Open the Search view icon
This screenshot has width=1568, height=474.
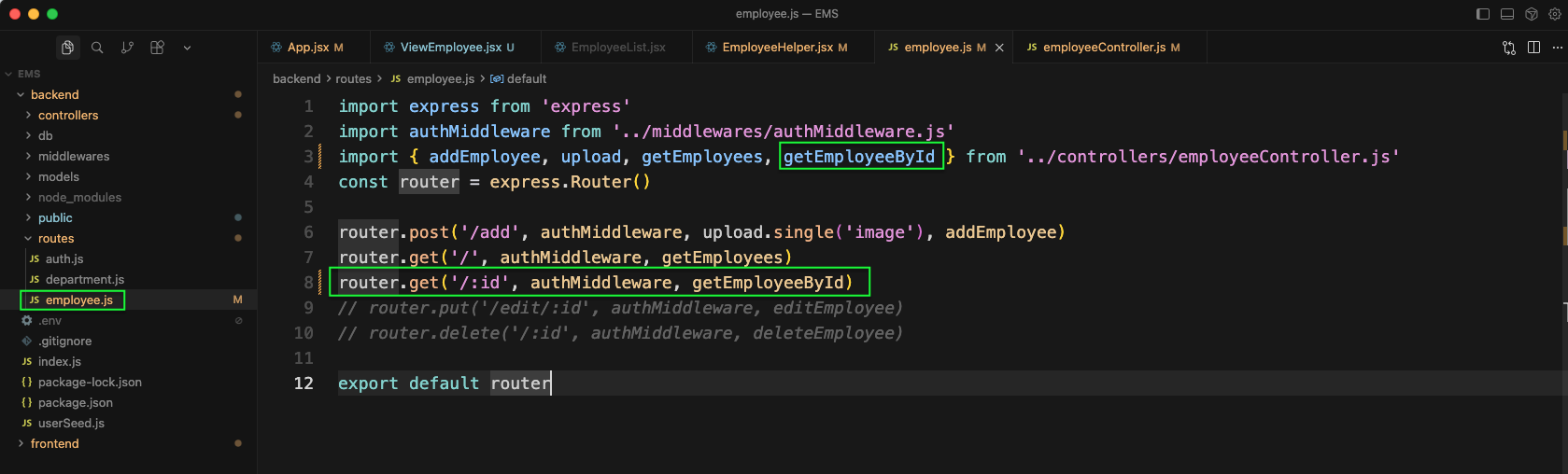(x=97, y=48)
